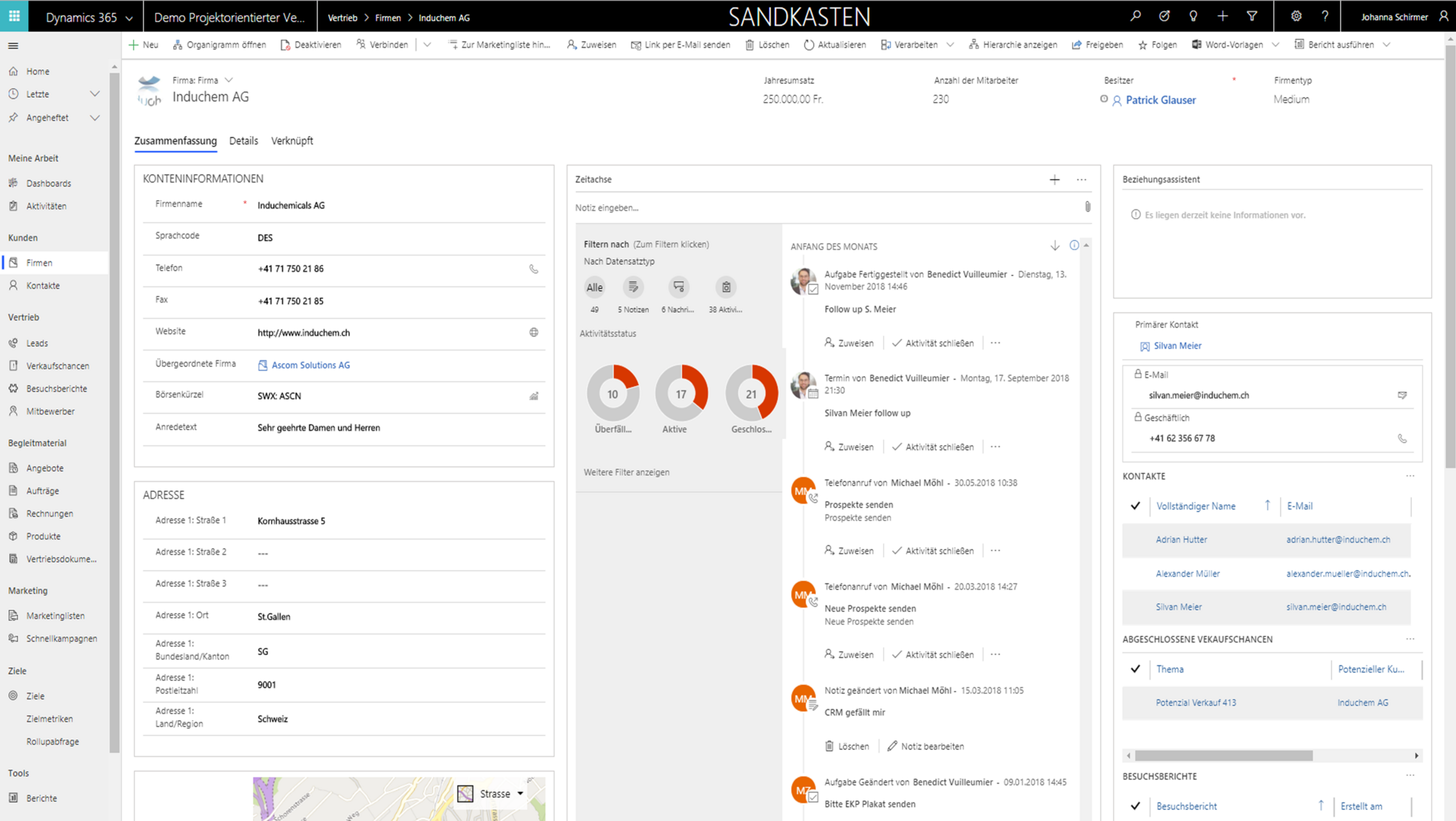The height and width of the screenshot is (821, 1456).
Task: Open the settings gear icon
Action: tap(1296, 16)
